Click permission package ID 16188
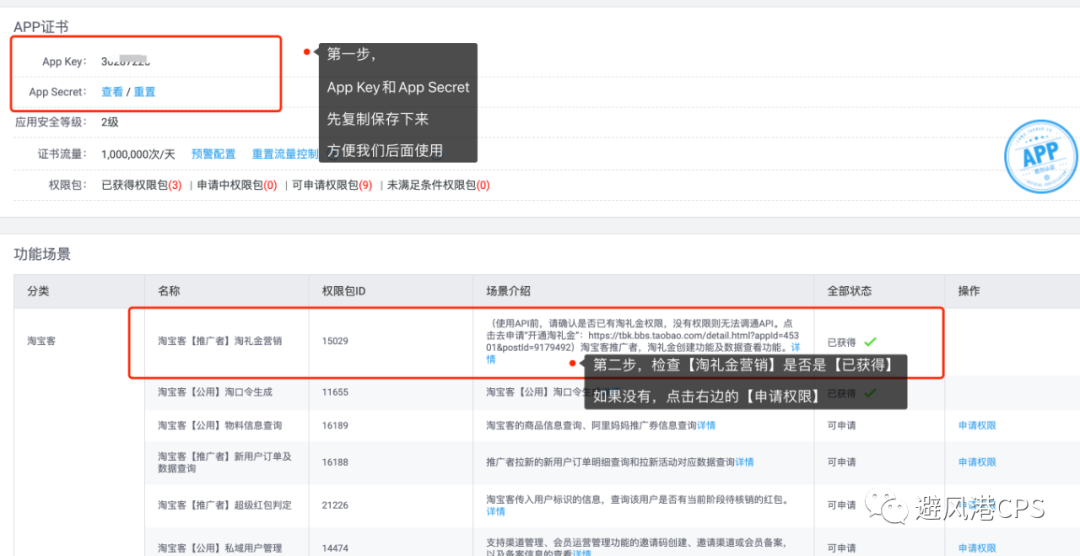 [335, 462]
